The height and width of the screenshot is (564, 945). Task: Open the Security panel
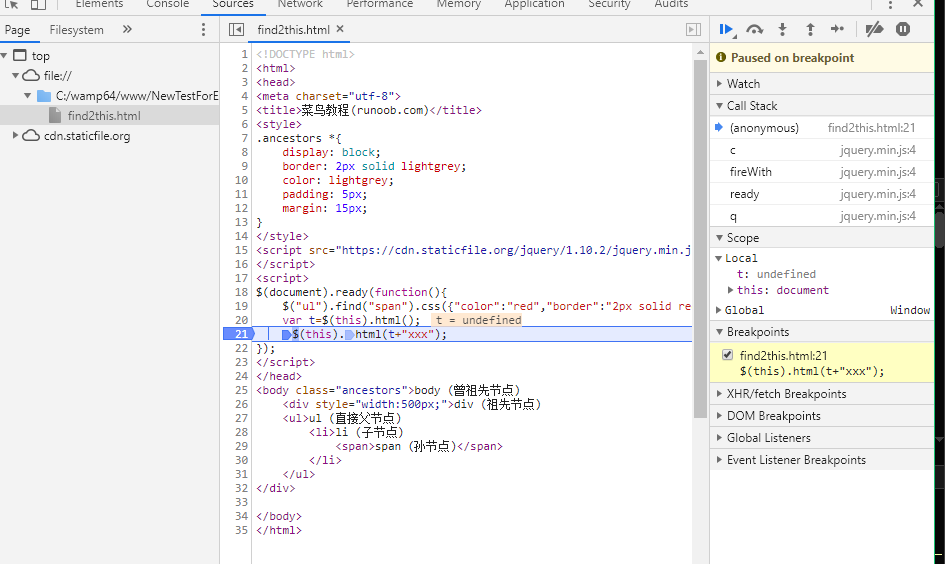pos(609,4)
